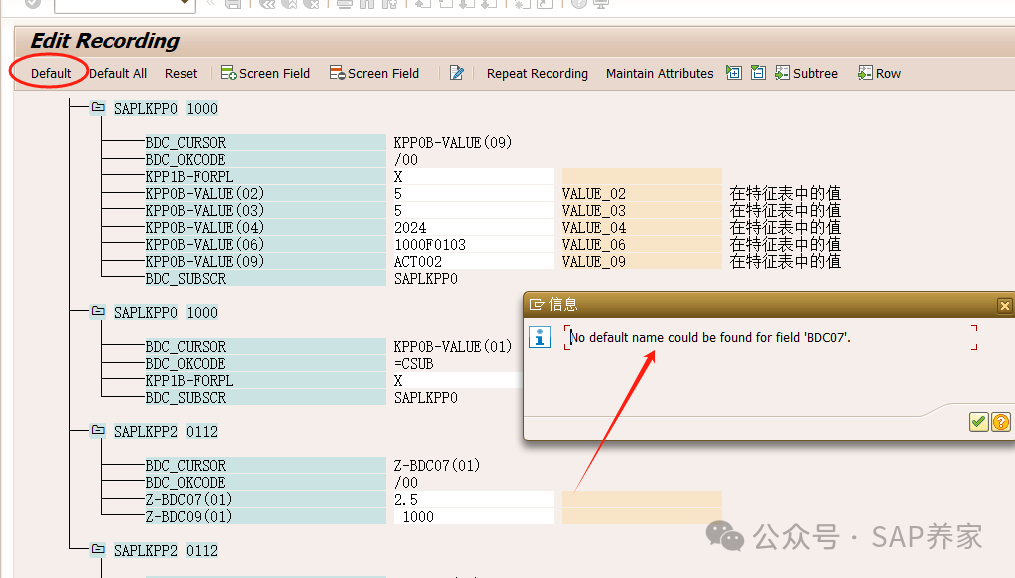Click the Default button in the toolbar
1015x578 pixels.
coord(50,73)
